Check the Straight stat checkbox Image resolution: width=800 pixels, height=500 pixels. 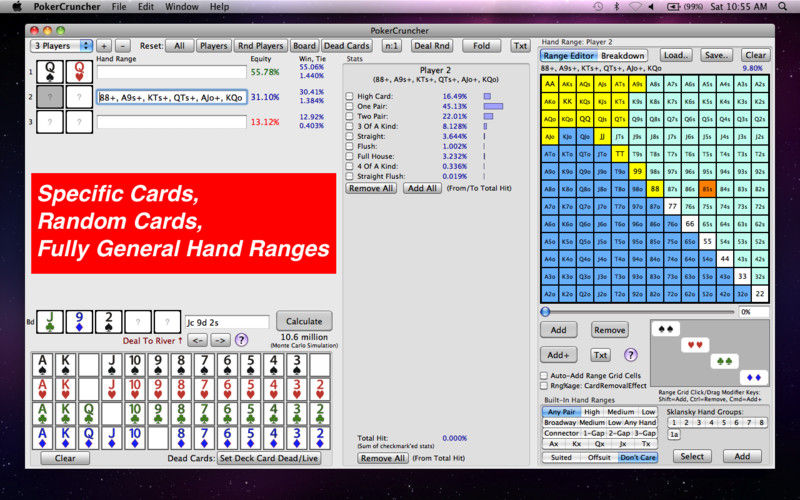tap(349, 136)
